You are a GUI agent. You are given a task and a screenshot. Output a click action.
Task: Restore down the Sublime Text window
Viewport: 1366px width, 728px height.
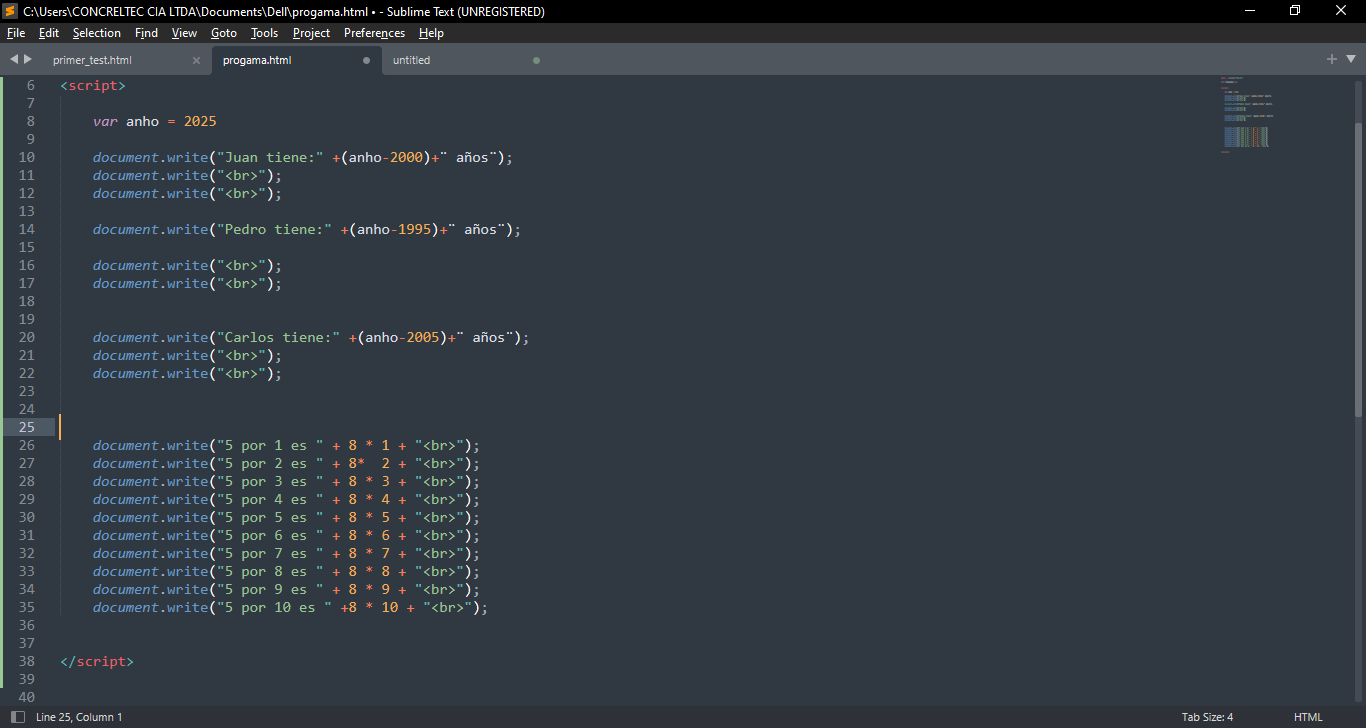click(x=1296, y=11)
